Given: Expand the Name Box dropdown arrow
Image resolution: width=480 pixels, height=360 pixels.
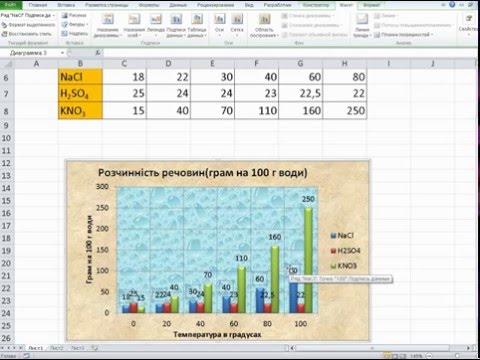Looking at the screenshot, I should tap(62, 53).
